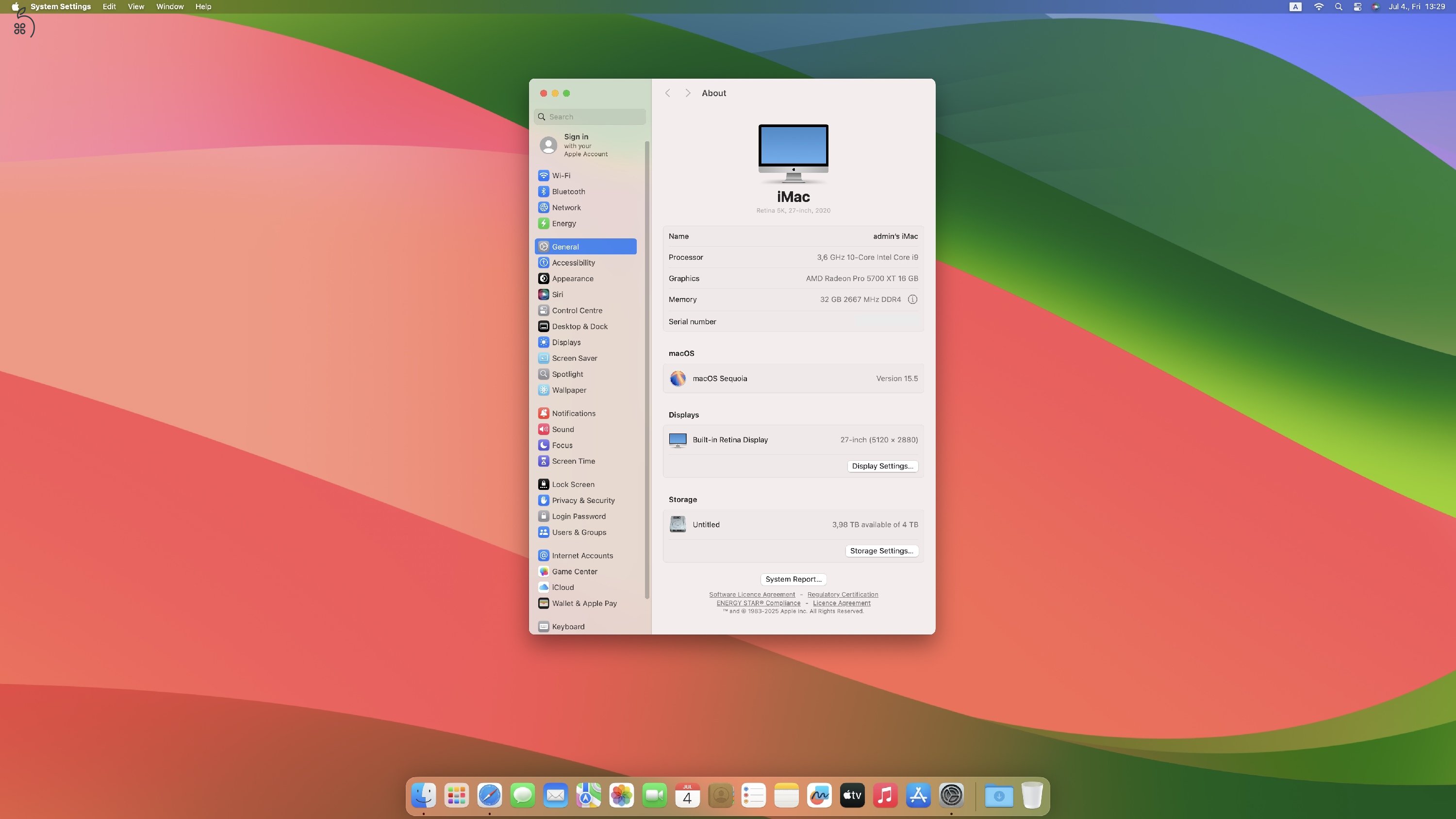Viewport: 1456px width, 819px height.
Task: Click the Built-in Retina Display row
Action: [793, 440]
